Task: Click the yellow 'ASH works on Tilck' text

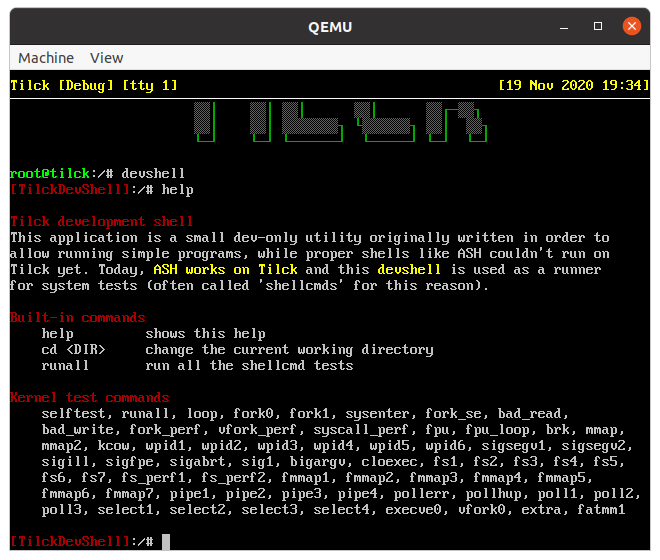Action: click(x=225, y=270)
